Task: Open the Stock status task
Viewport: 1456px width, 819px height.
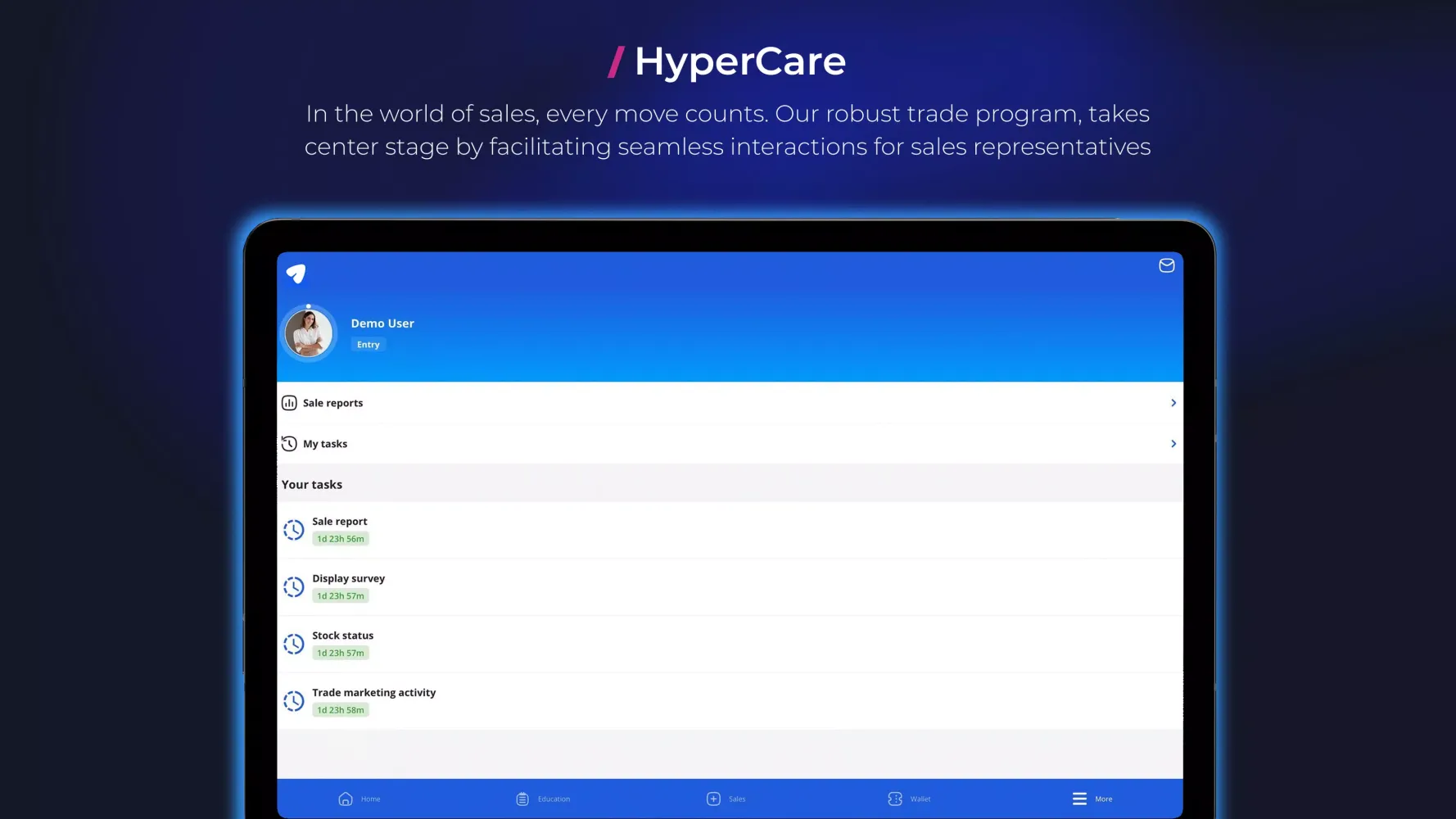Action: (x=730, y=645)
